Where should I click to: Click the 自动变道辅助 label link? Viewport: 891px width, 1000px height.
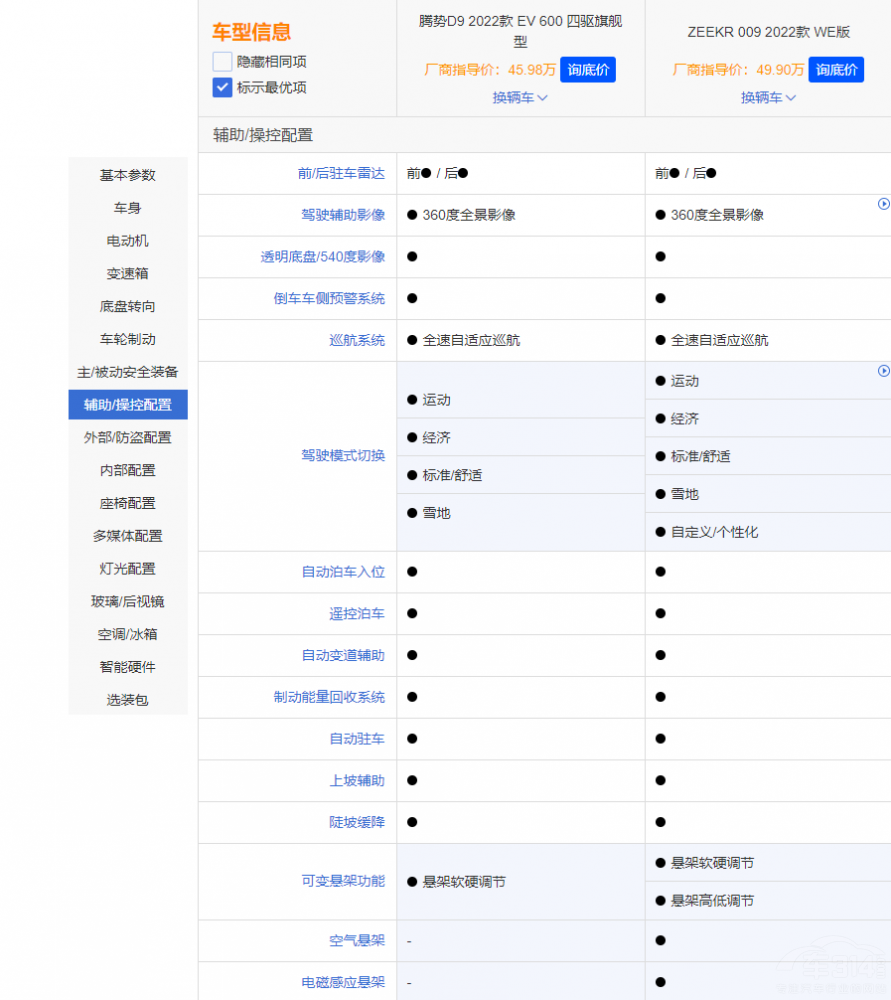click(345, 655)
